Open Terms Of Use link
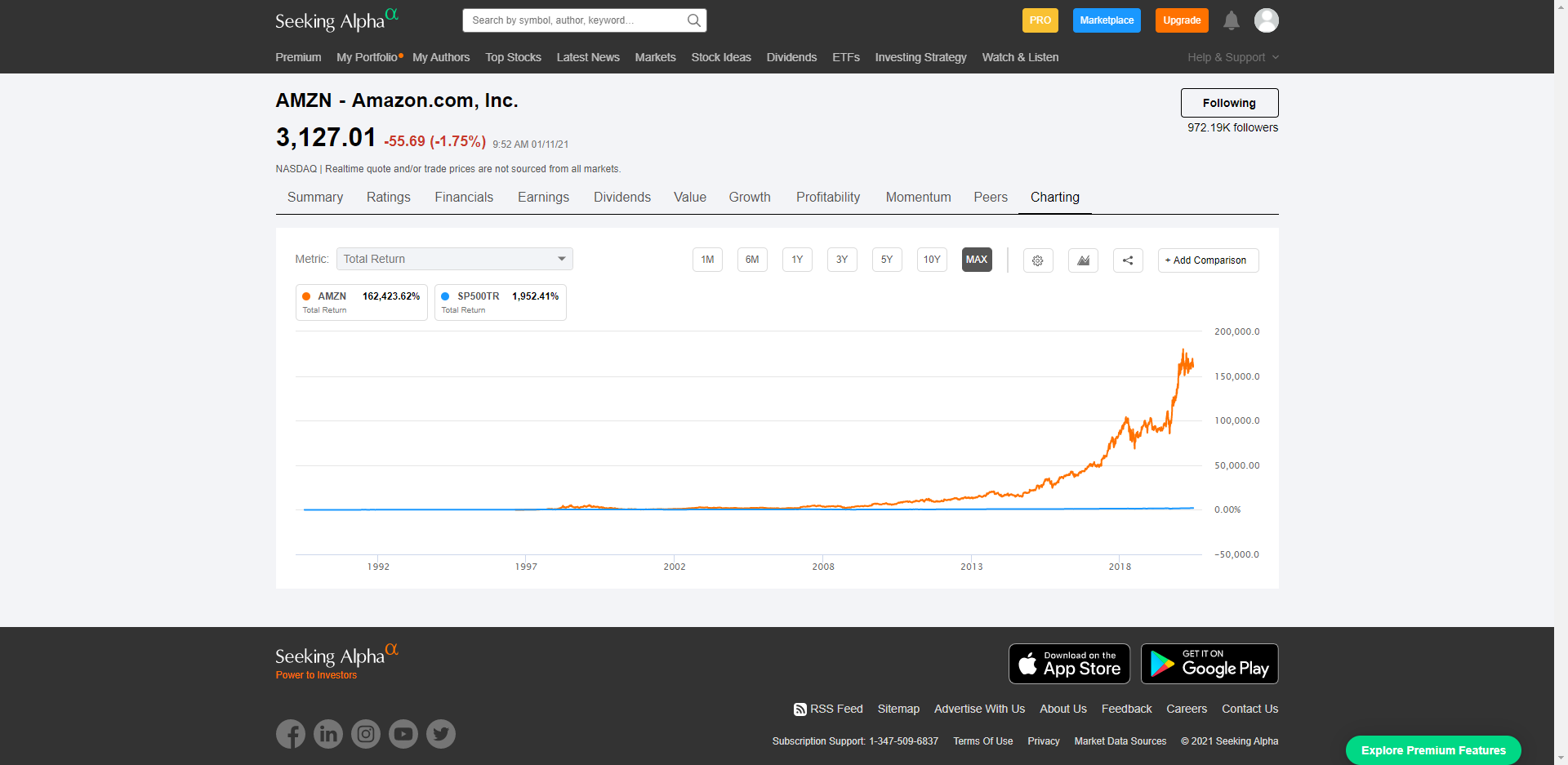 click(983, 741)
